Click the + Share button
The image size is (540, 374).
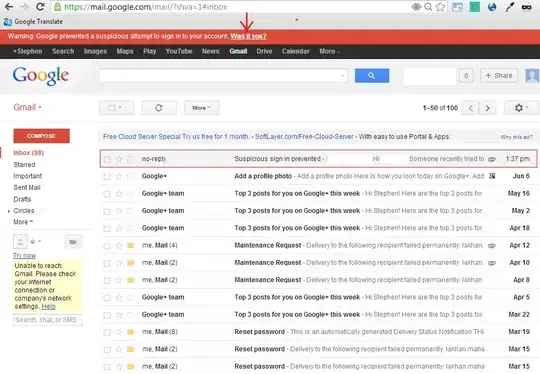point(499,75)
